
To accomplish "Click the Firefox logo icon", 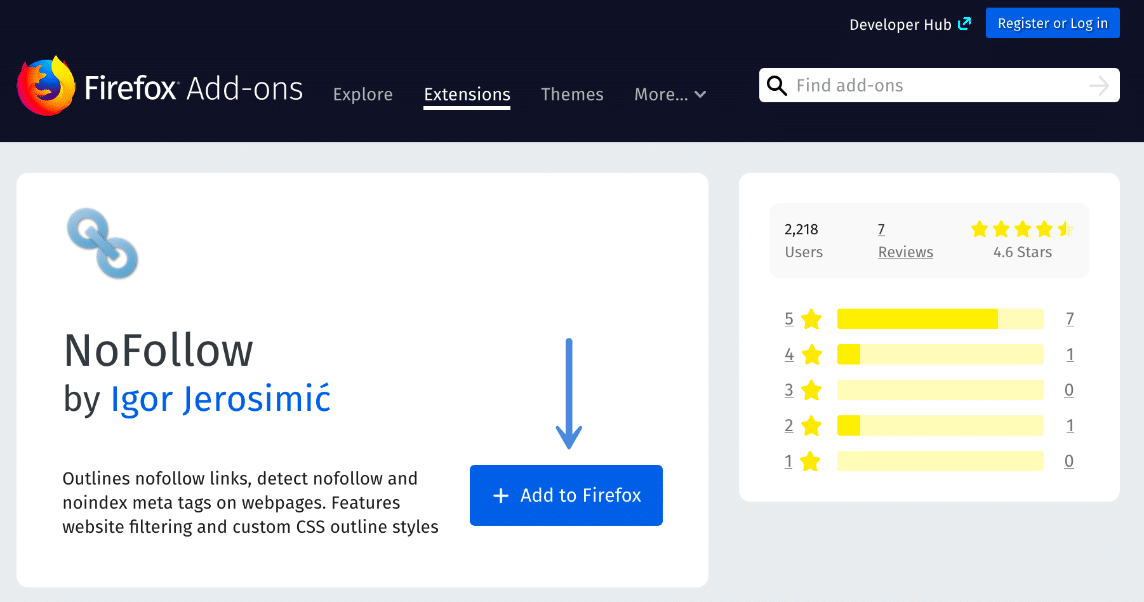I will (x=46, y=86).
